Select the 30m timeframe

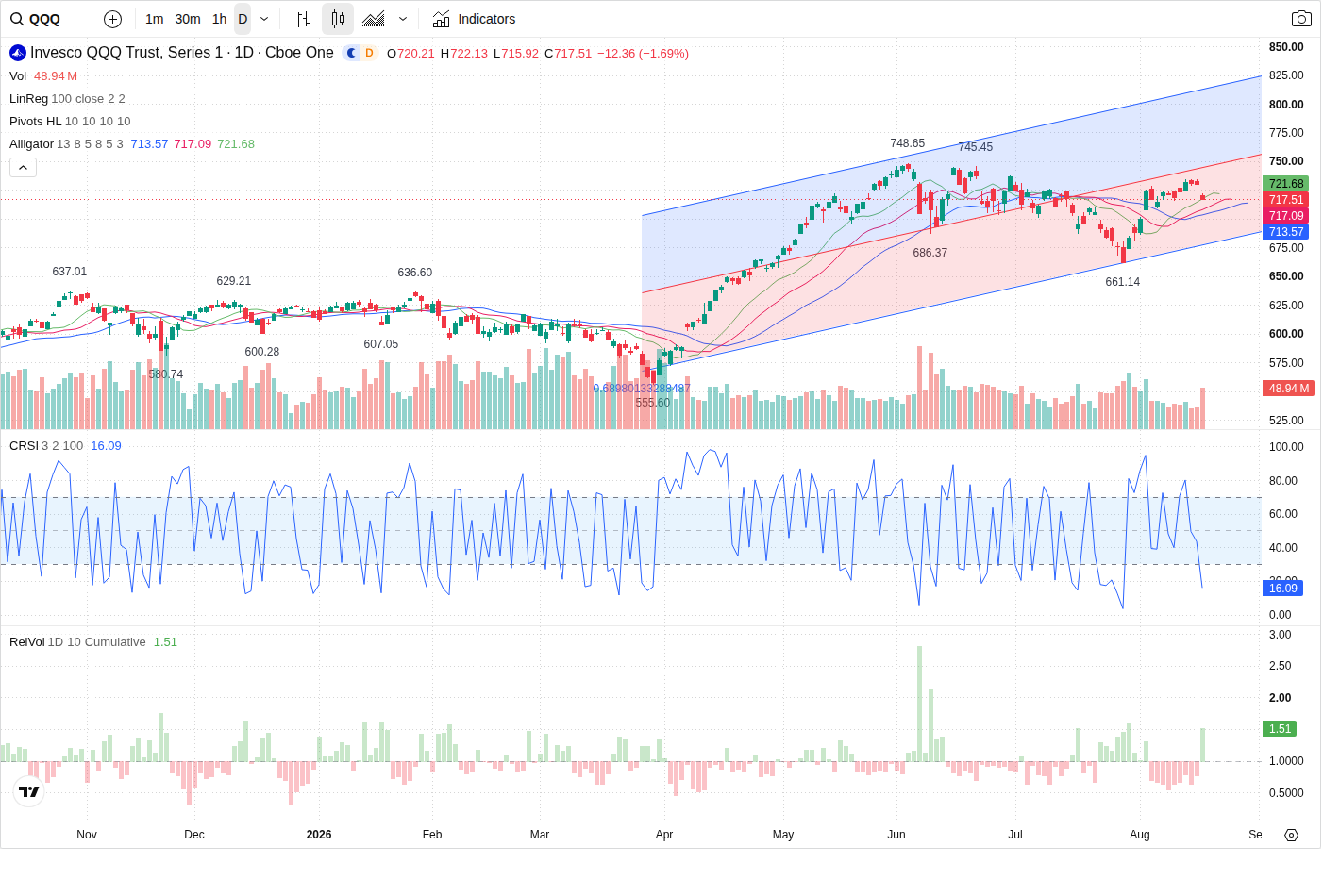pyautogui.click(x=188, y=19)
